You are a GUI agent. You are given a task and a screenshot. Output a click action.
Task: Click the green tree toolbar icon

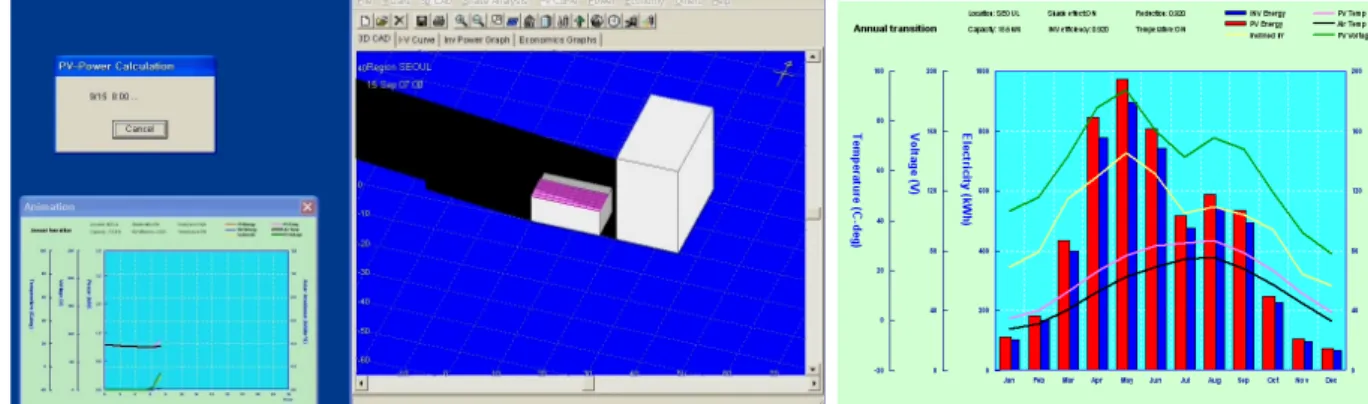click(x=580, y=21)
